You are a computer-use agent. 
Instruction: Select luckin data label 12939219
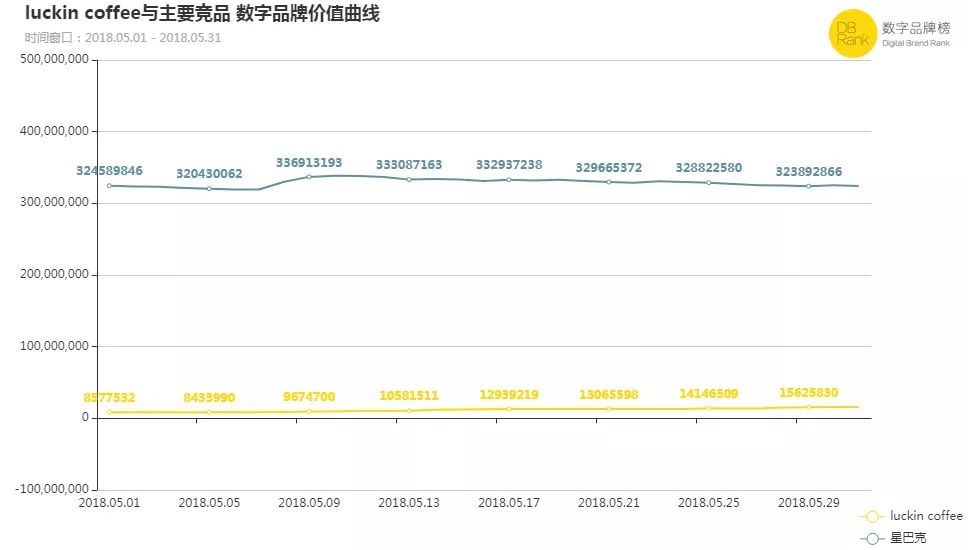pos(509,394)
